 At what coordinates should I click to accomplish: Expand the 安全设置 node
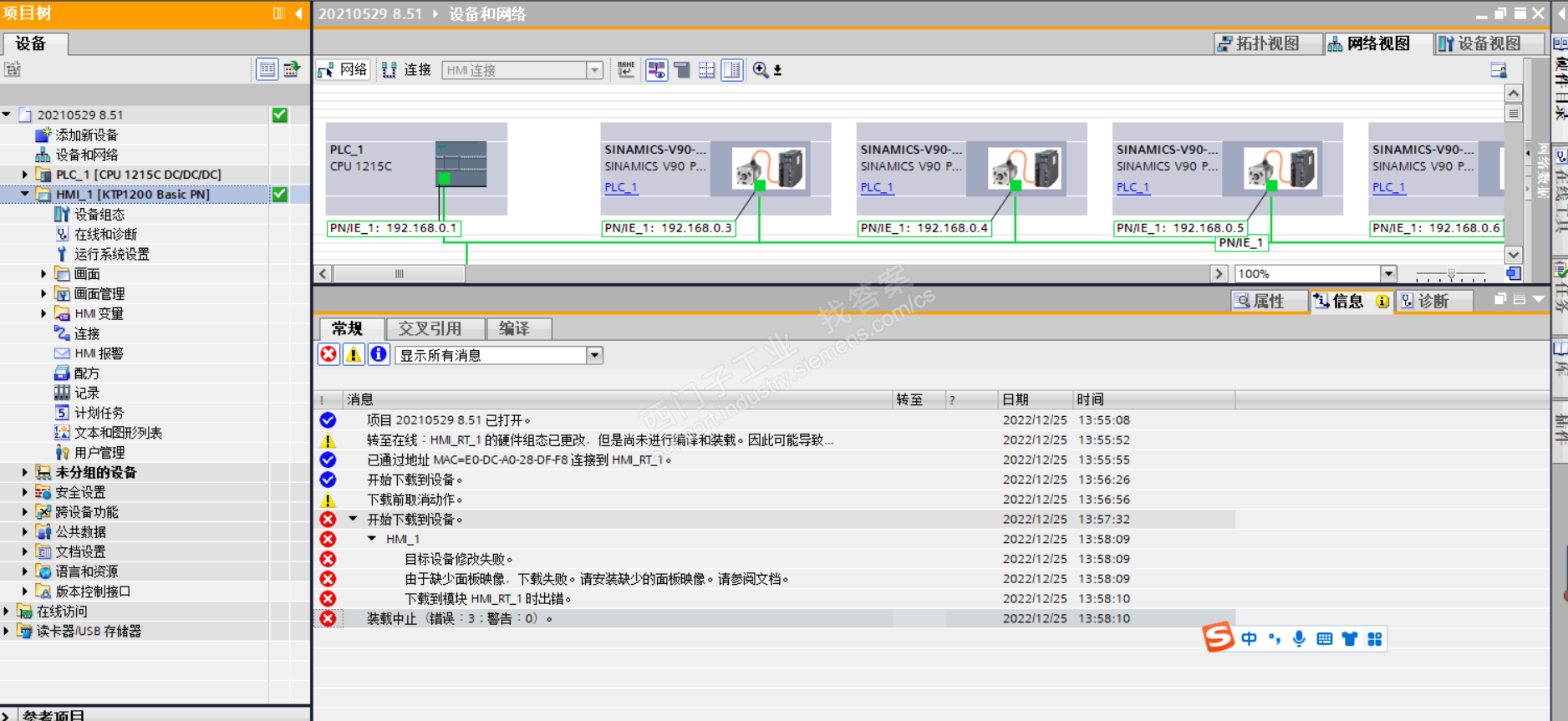[x=25, y=492]
